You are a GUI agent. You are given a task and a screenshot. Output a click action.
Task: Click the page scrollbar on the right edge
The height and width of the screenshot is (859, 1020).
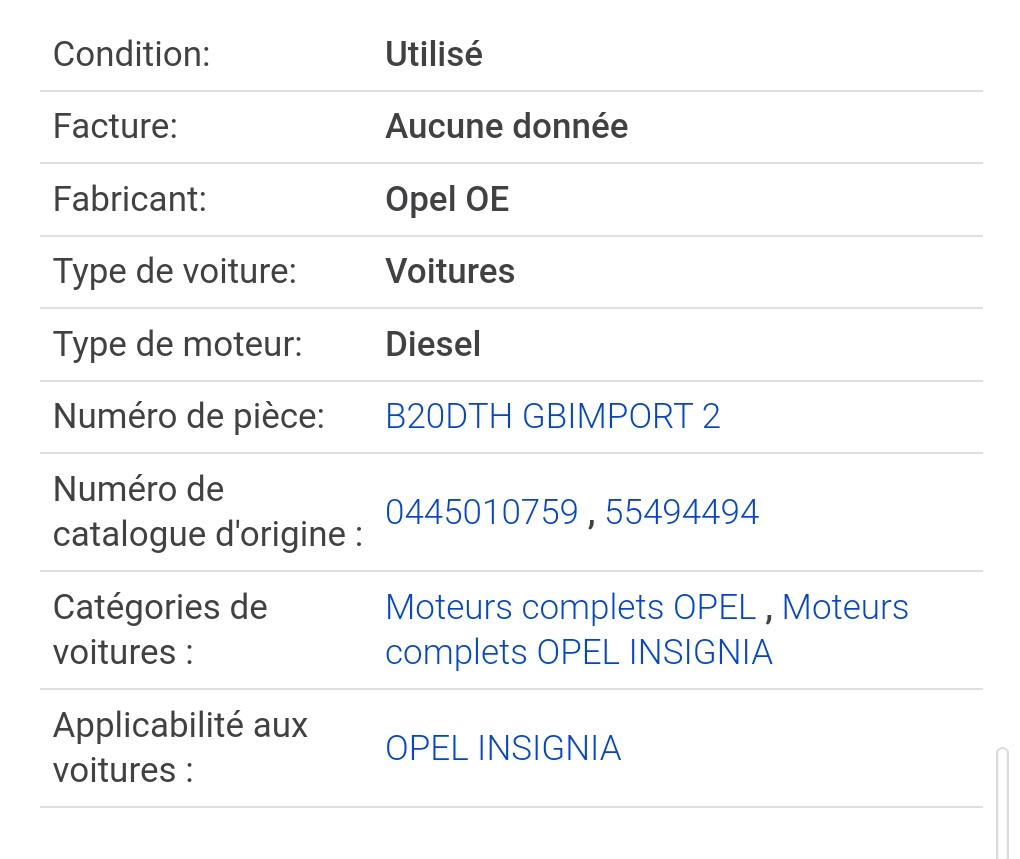tap(1002, 803)
